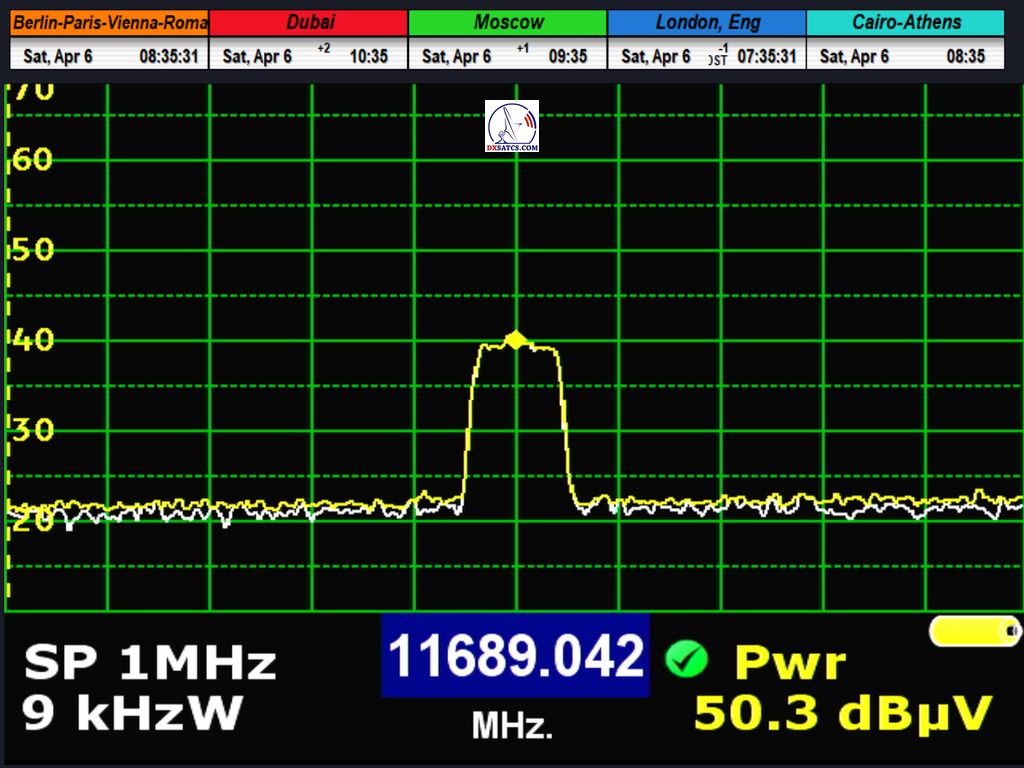The width and height of the screenshot is (1024, 768).
Task: Select the green Moscow clock header
Action: (508, 22)
